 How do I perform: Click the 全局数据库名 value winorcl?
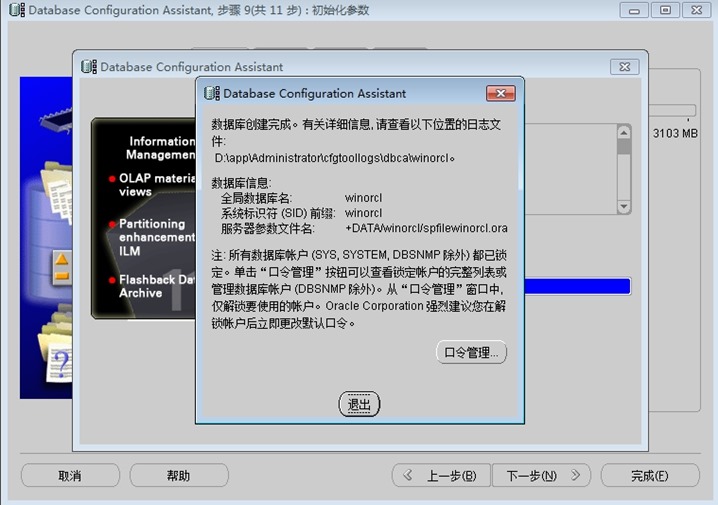click(x=364, y=198)
